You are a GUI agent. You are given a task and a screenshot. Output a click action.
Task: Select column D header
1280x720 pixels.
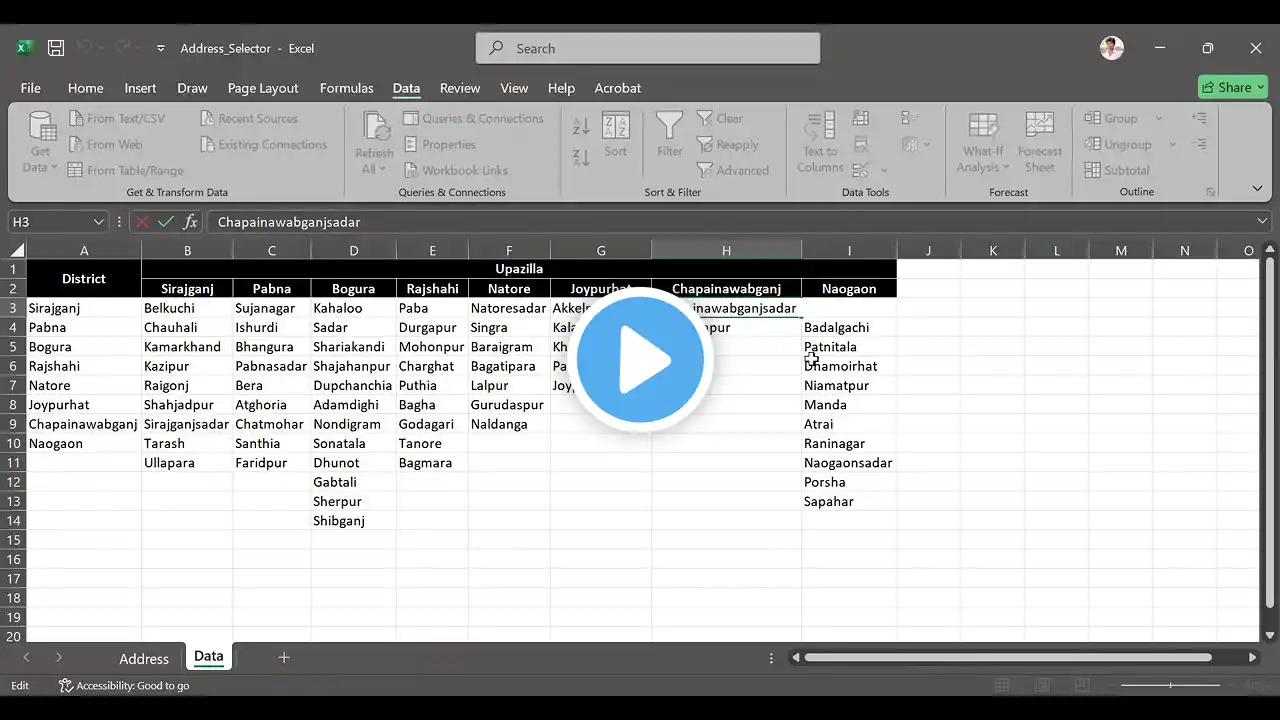354,250
